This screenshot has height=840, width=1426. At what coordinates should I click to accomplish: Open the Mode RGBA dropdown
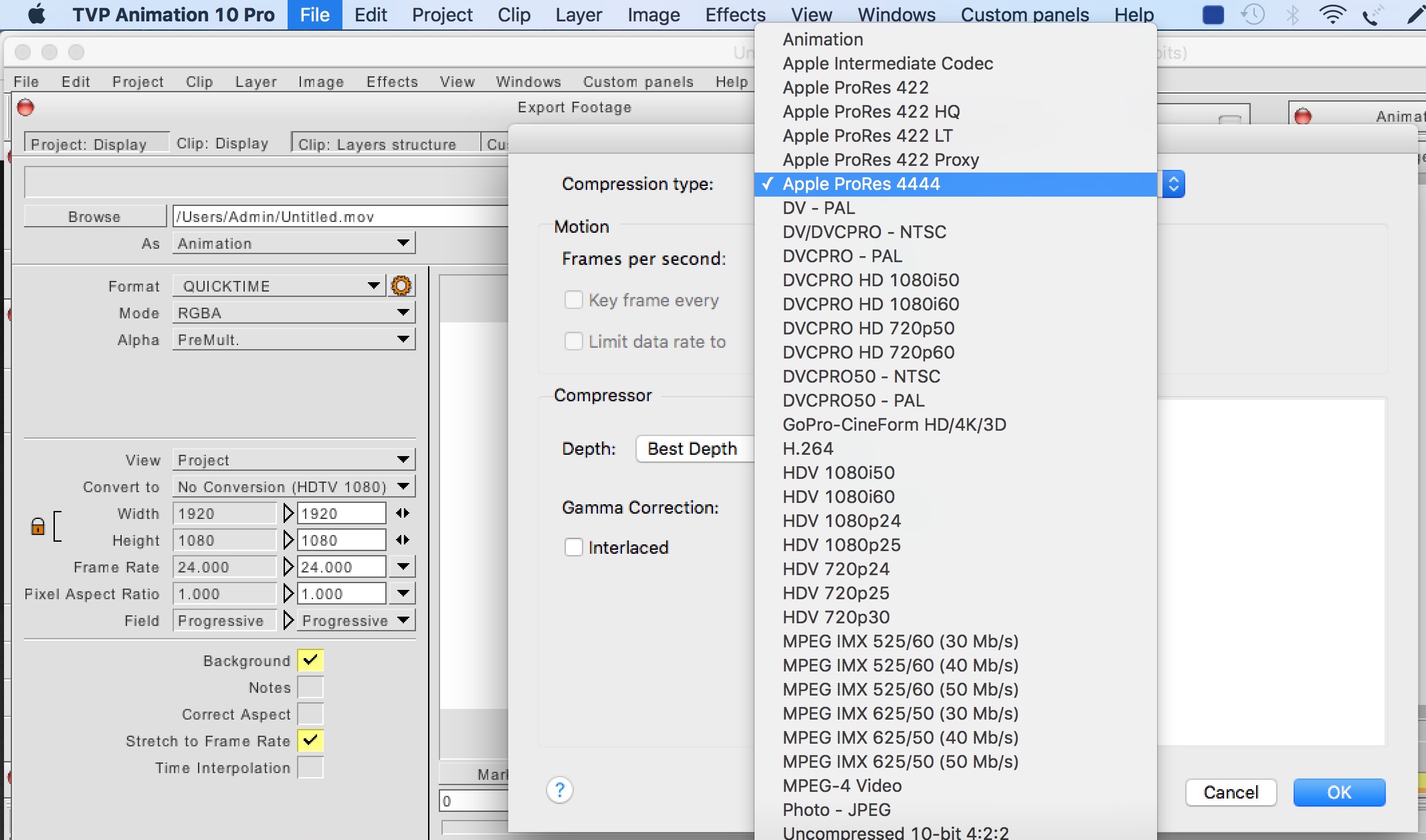[x=294, y=312]
